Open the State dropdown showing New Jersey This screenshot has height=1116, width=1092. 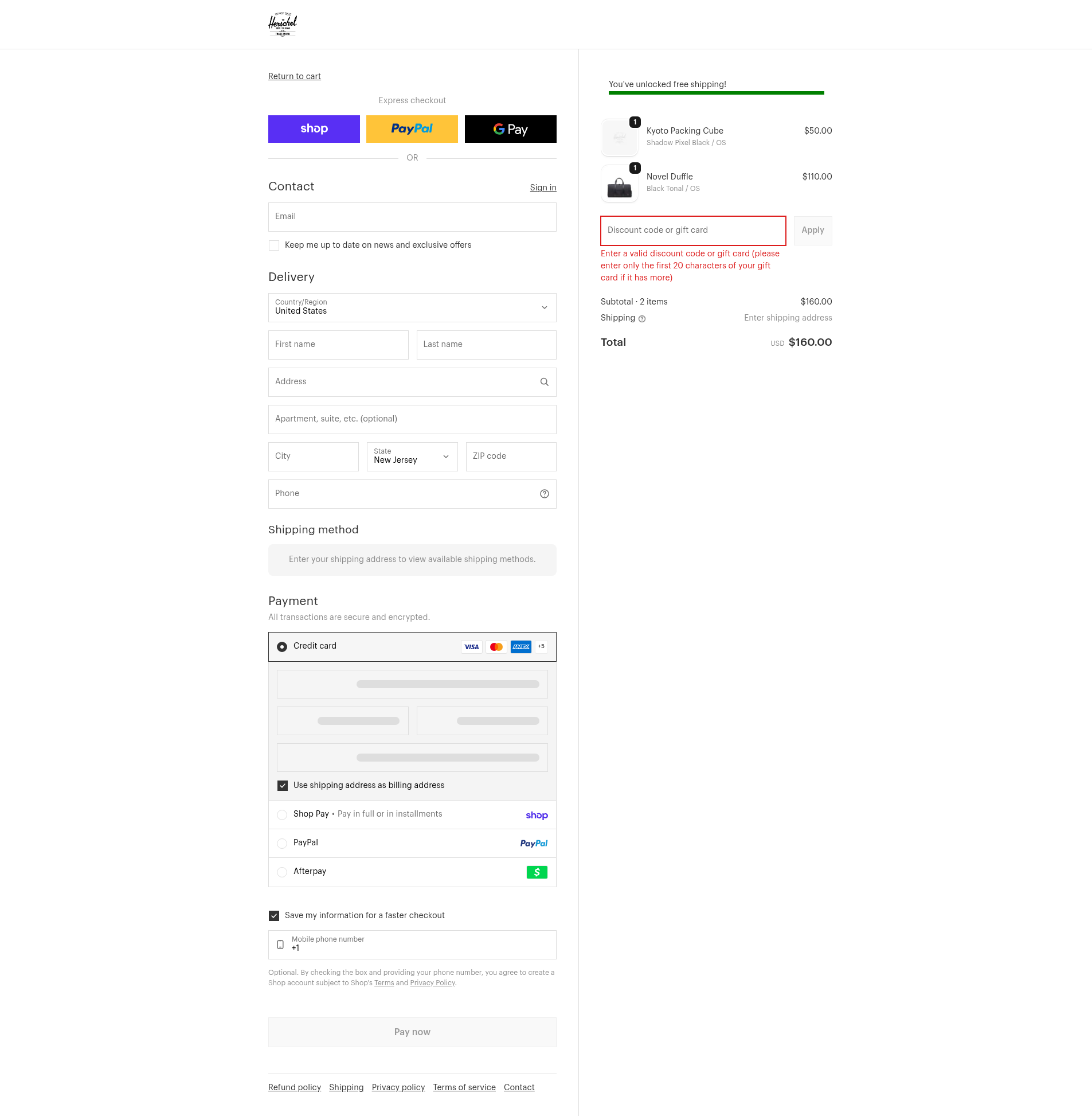(x=412, y=456)
